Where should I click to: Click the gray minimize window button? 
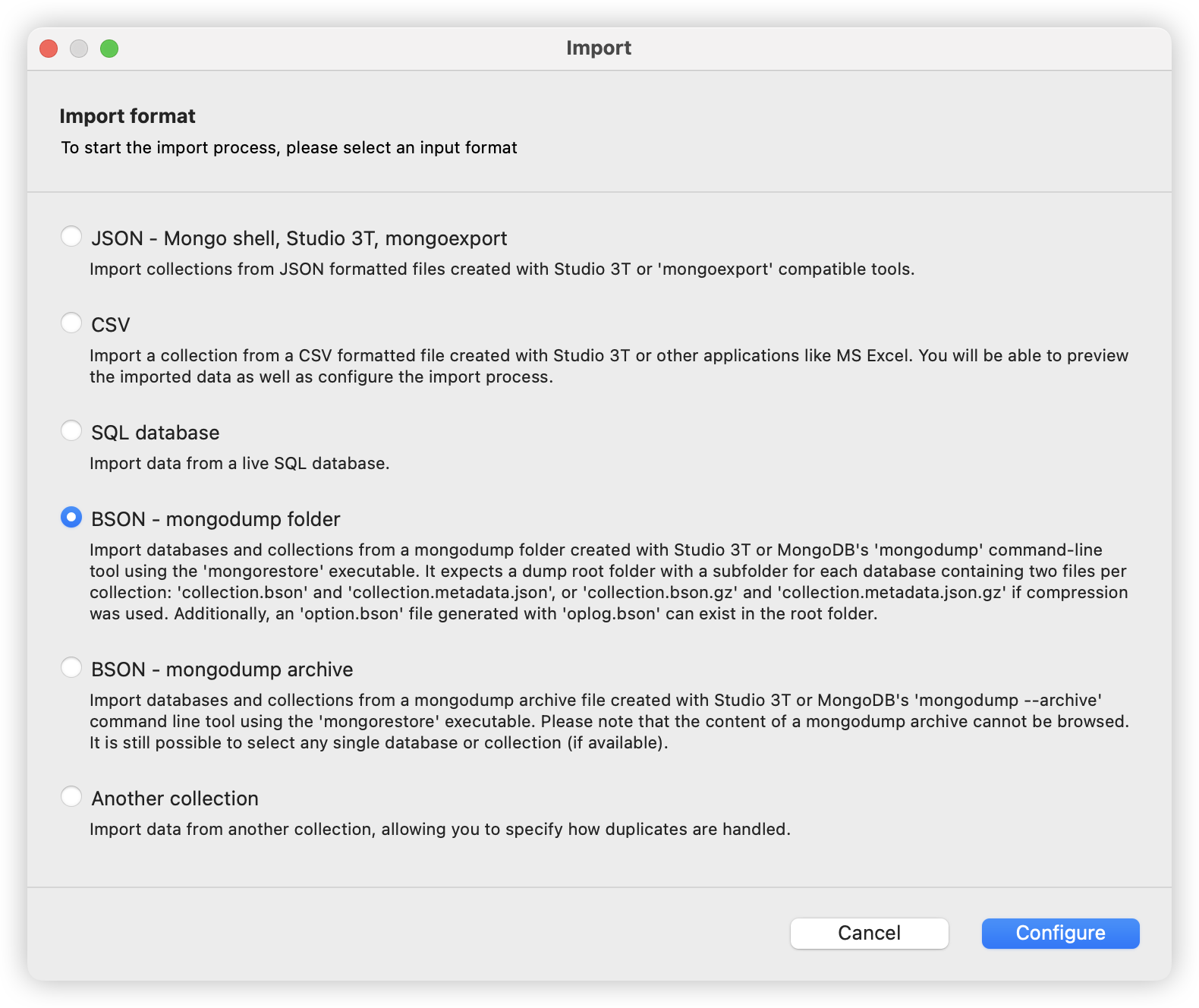tap(79, 49)
